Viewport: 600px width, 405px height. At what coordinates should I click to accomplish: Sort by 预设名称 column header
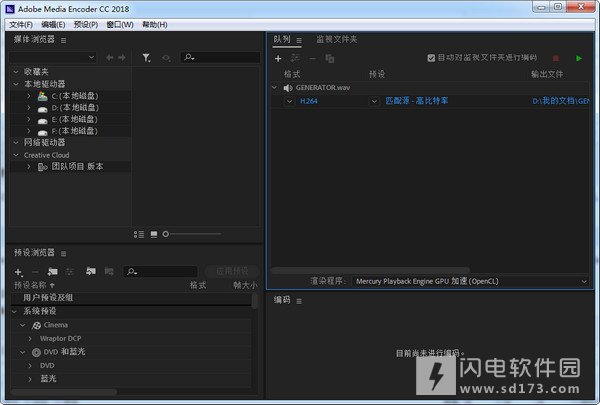coord(31,286)
